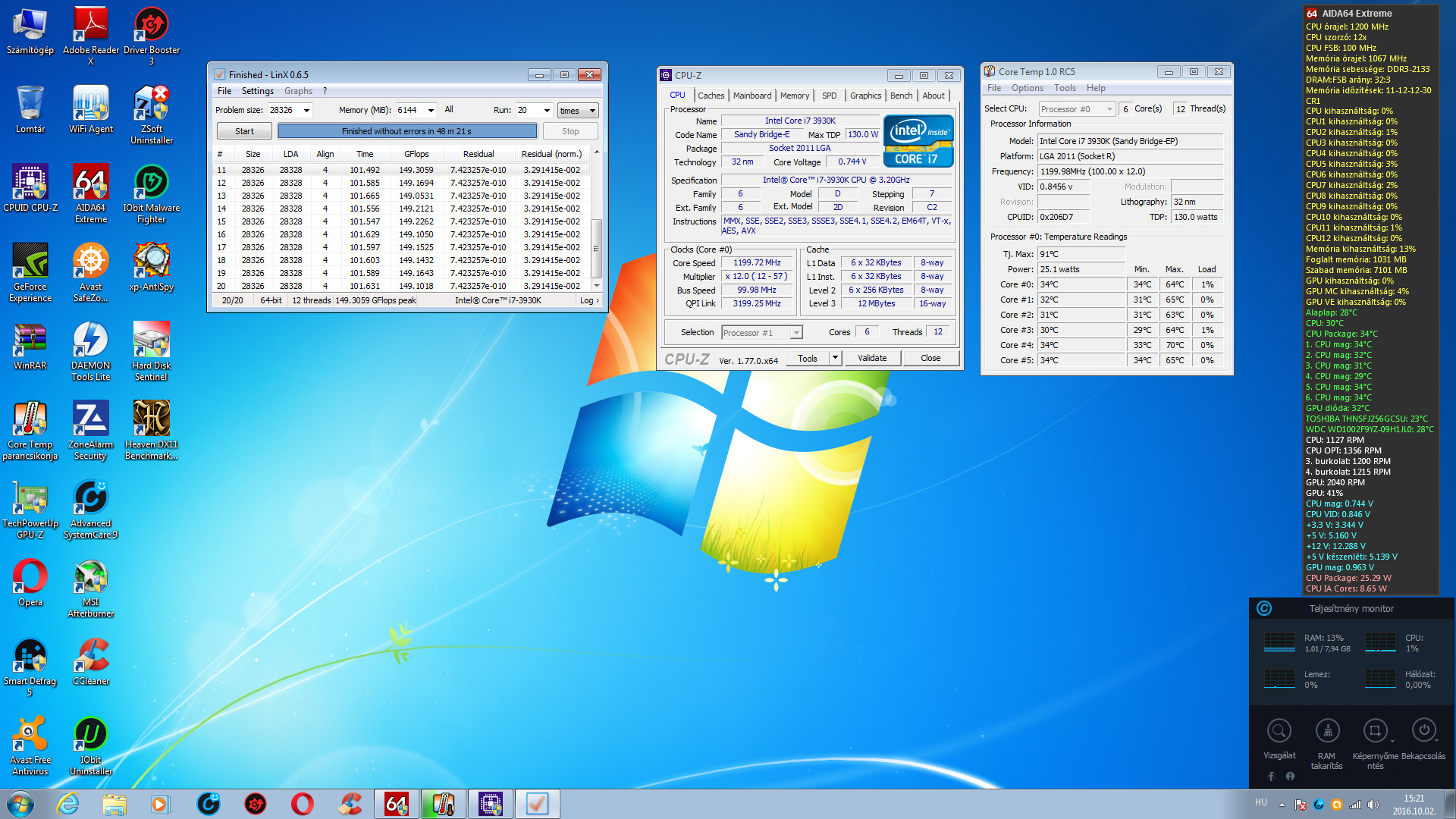
Task: Click the Bekapcsolás power icon in the widget
Action: tap(1423, 730)
